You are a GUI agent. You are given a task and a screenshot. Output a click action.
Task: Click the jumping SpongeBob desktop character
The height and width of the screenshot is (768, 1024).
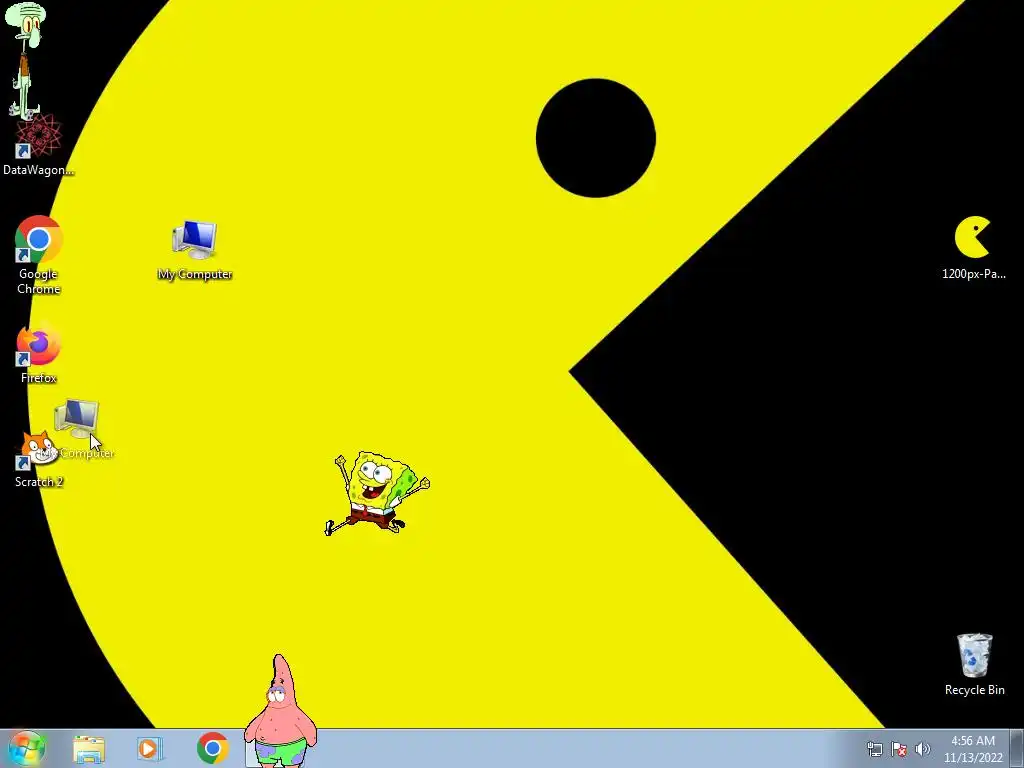tap(376, 493)
